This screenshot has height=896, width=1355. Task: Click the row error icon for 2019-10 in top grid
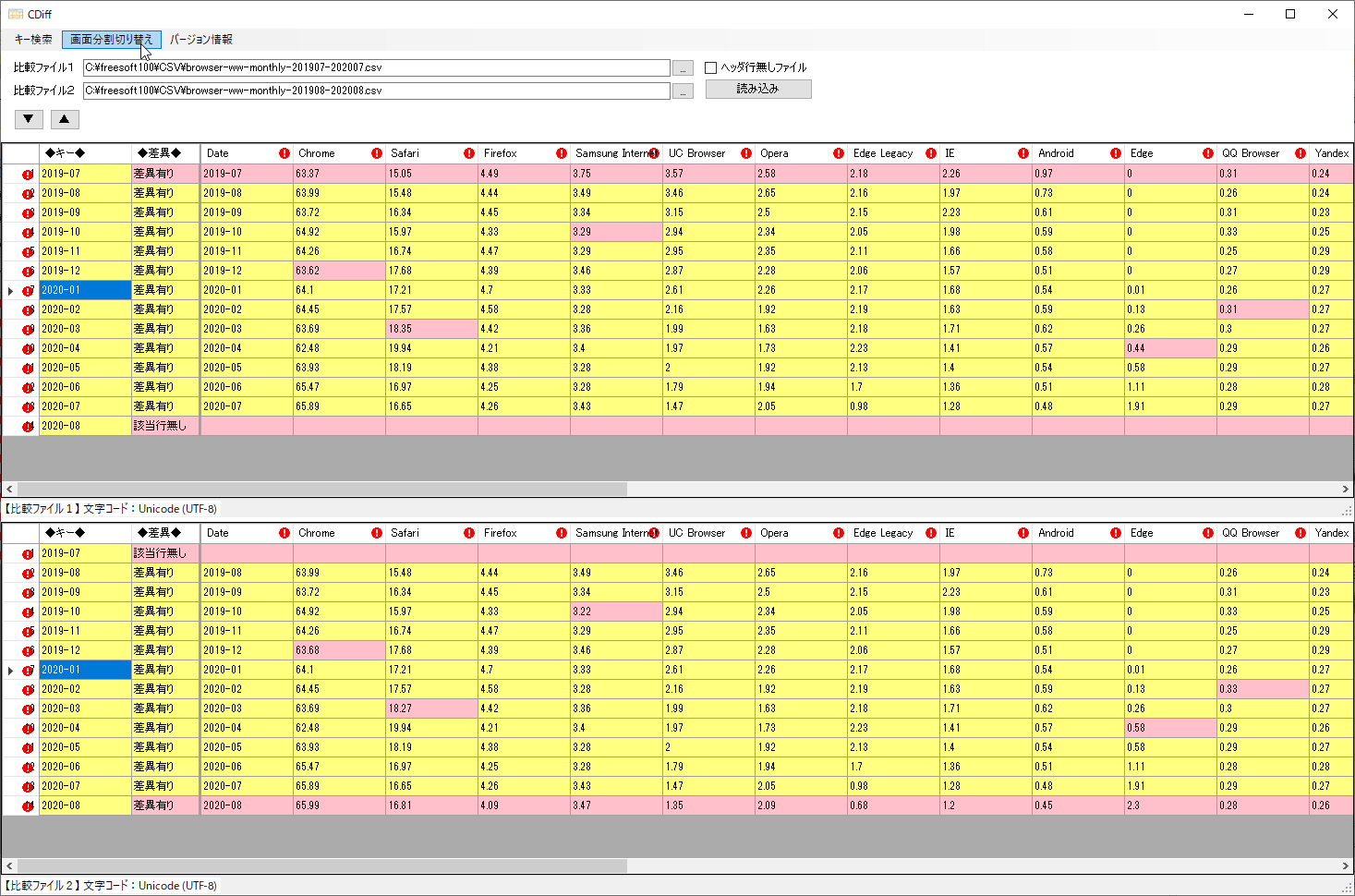pyautogui.click(x=28, y=232)
